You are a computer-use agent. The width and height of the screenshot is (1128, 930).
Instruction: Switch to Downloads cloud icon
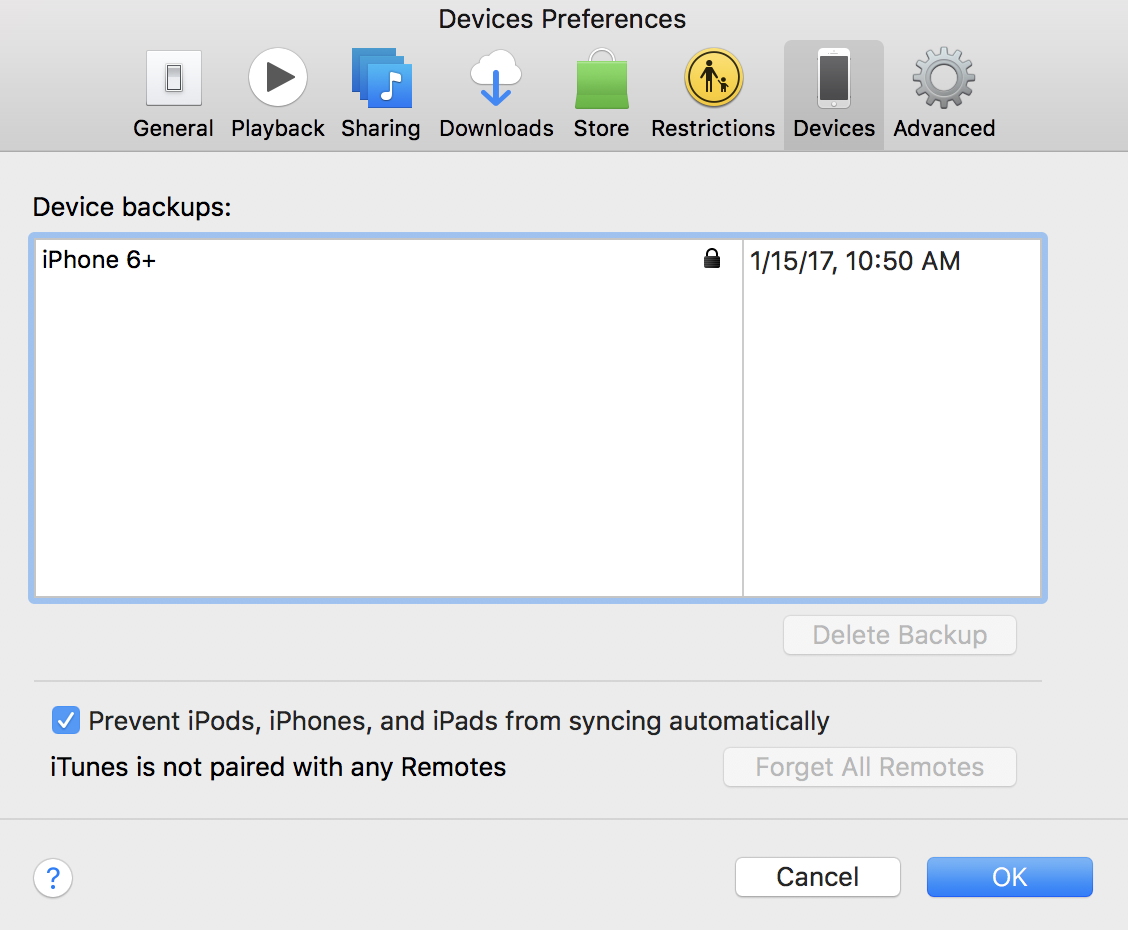click(x=496, y=78)
